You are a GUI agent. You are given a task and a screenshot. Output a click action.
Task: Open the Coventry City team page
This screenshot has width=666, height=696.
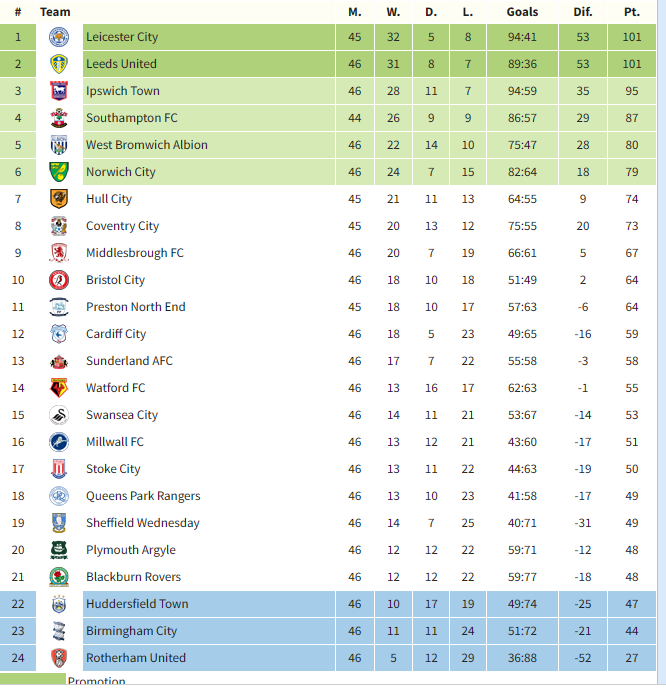tap(122, 226)
